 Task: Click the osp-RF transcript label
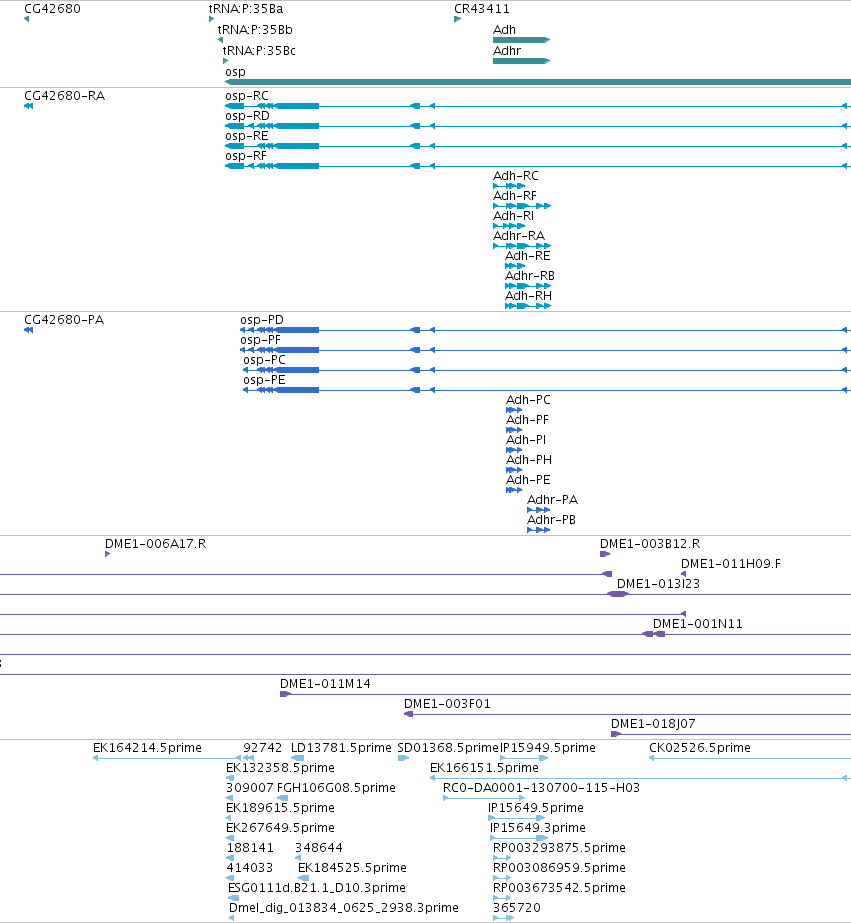246,156
